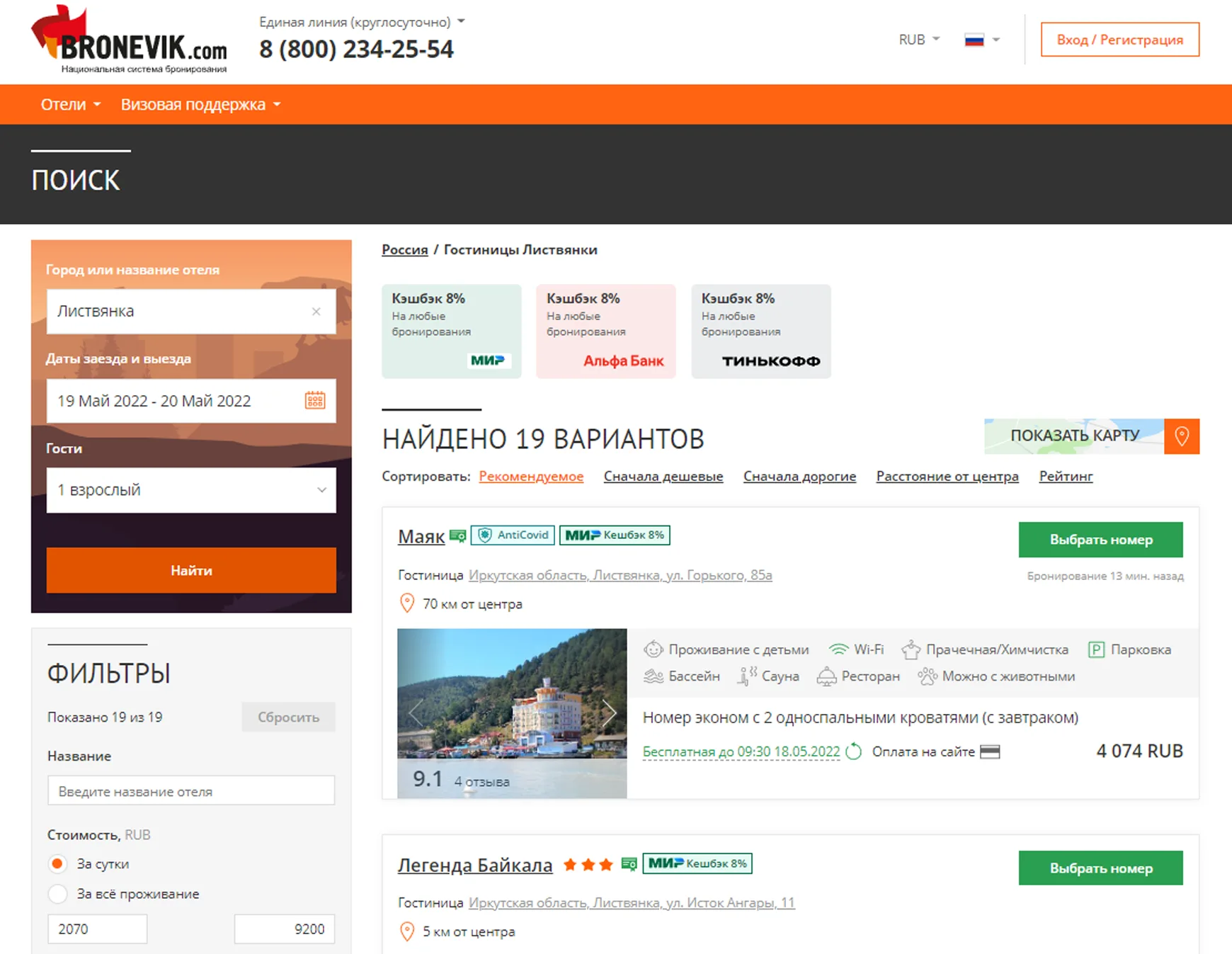Sort results by Рейтинг
Image resolution: width=1232 pixels, height=954 pixels.
click(x=1066, y=477)
